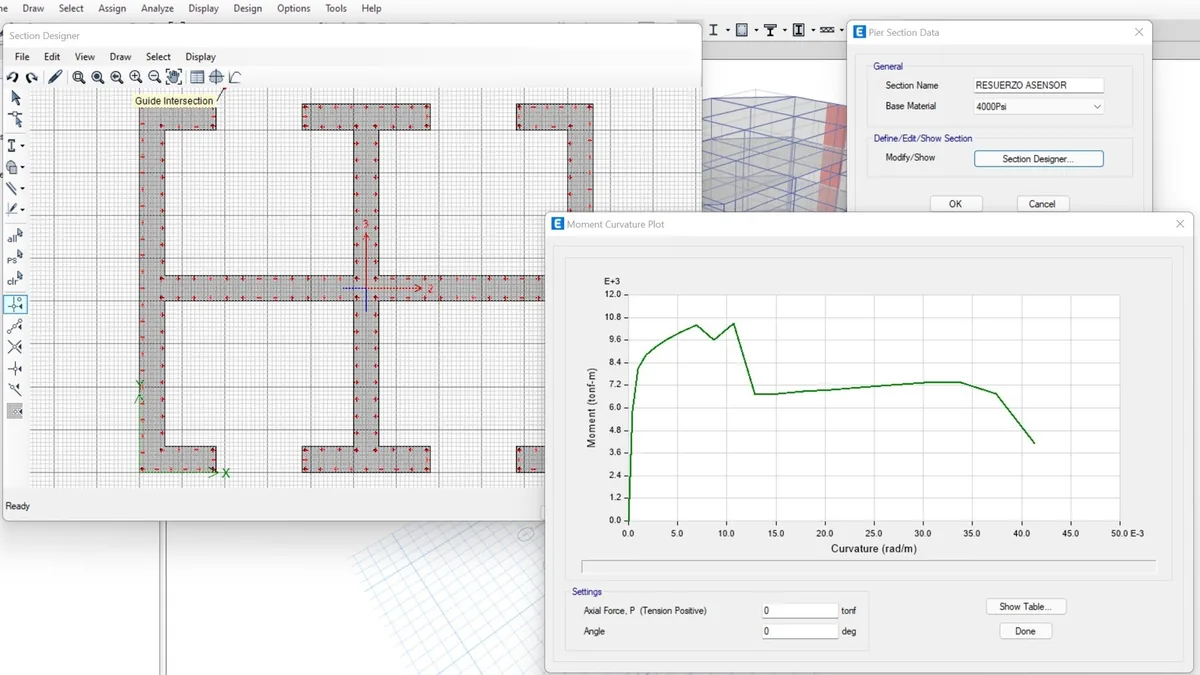Open the Analyze menu in the main window

157,8
